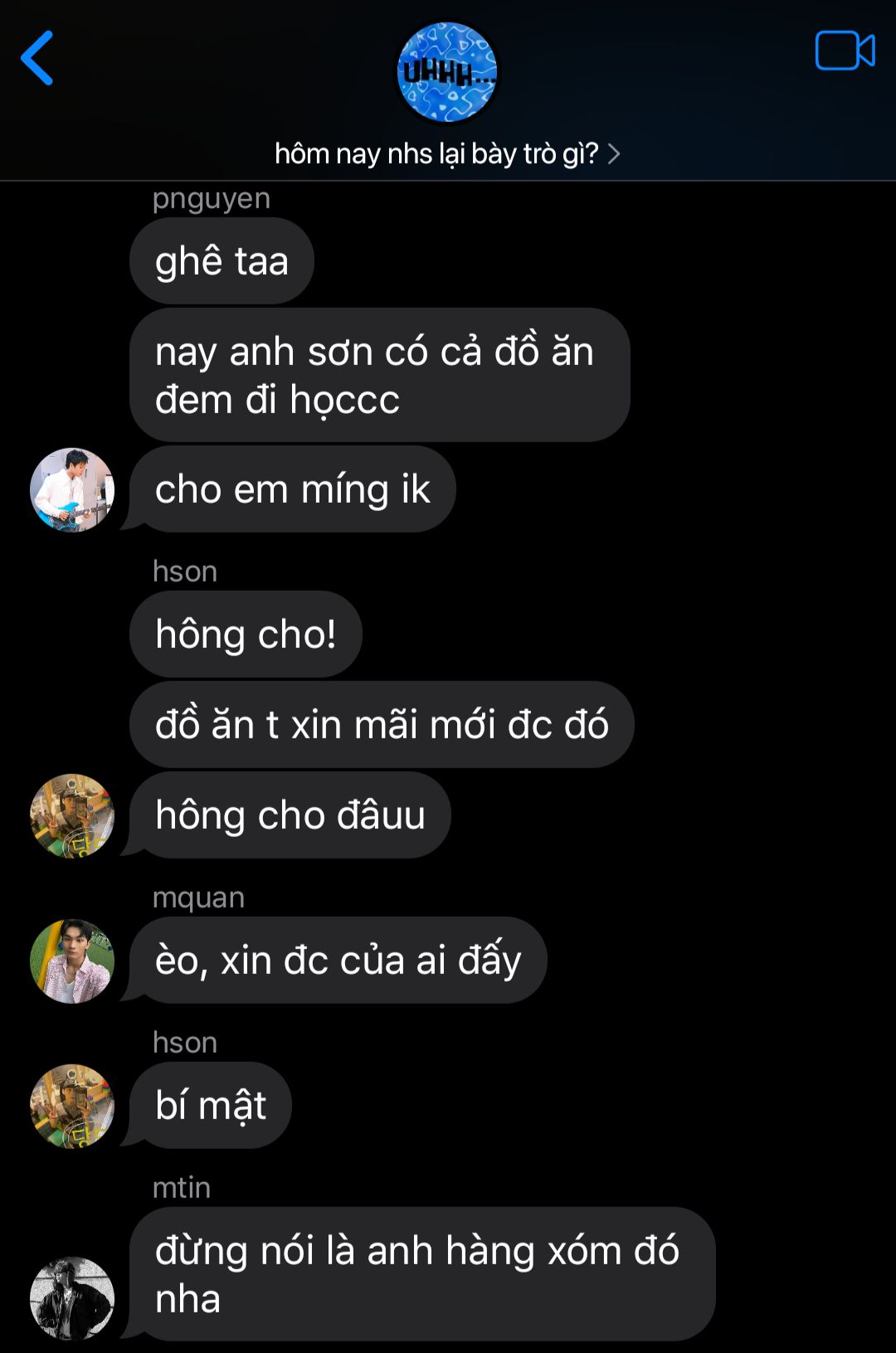896x1353 pixels.
Task: Select "đồ ăn t xin mãi mới đc đó"
Action: tap(382, 724)
